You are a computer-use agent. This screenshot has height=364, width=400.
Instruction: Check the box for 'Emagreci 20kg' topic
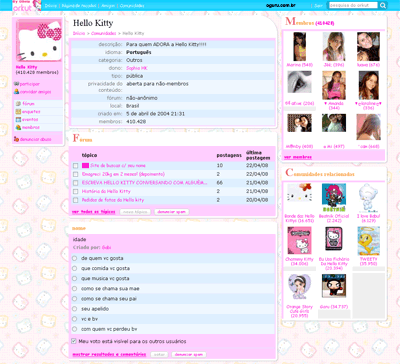pyautogui.click(x=76, y=174)
